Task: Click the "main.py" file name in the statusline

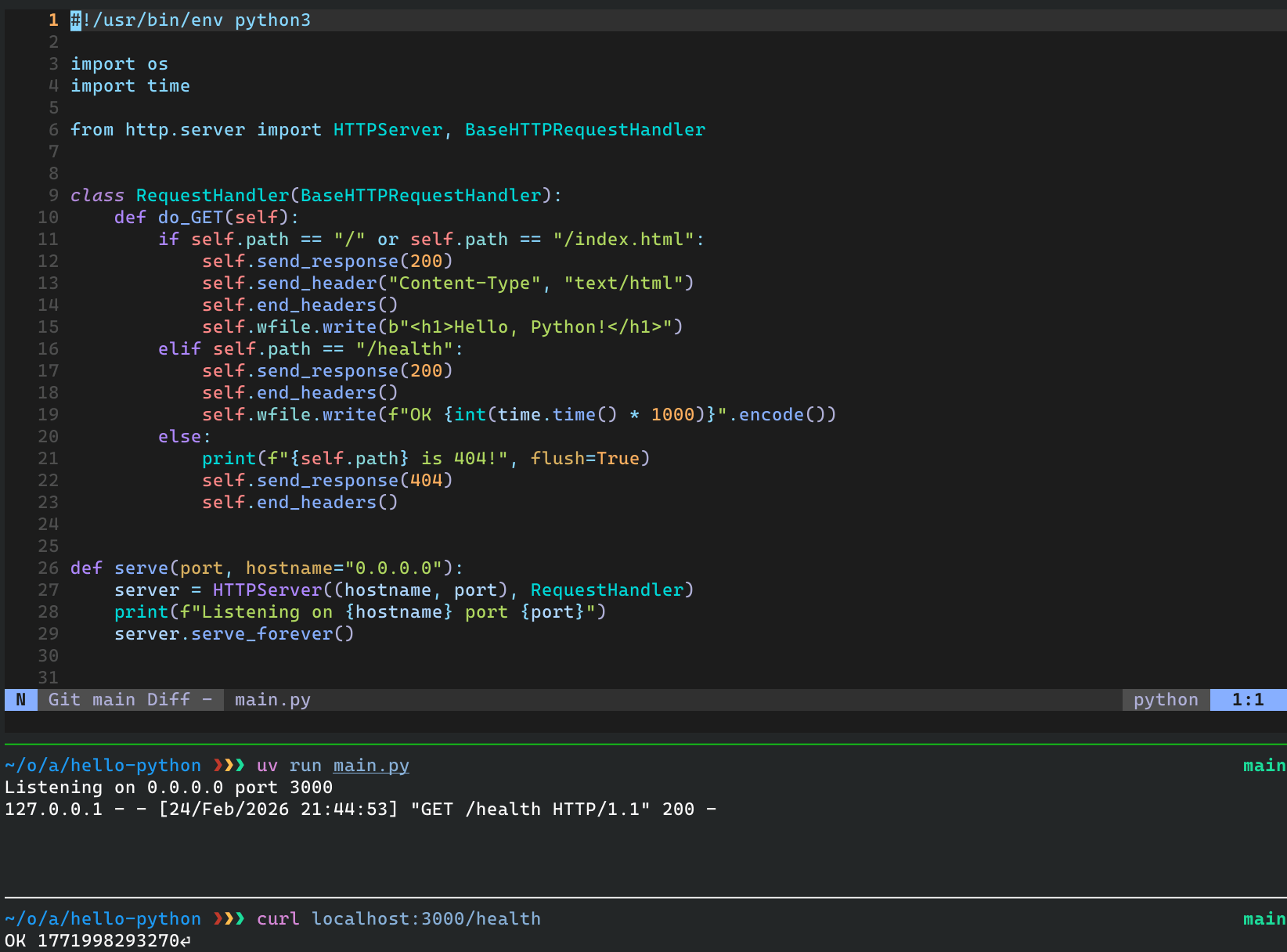Action: tap(272, 700)
